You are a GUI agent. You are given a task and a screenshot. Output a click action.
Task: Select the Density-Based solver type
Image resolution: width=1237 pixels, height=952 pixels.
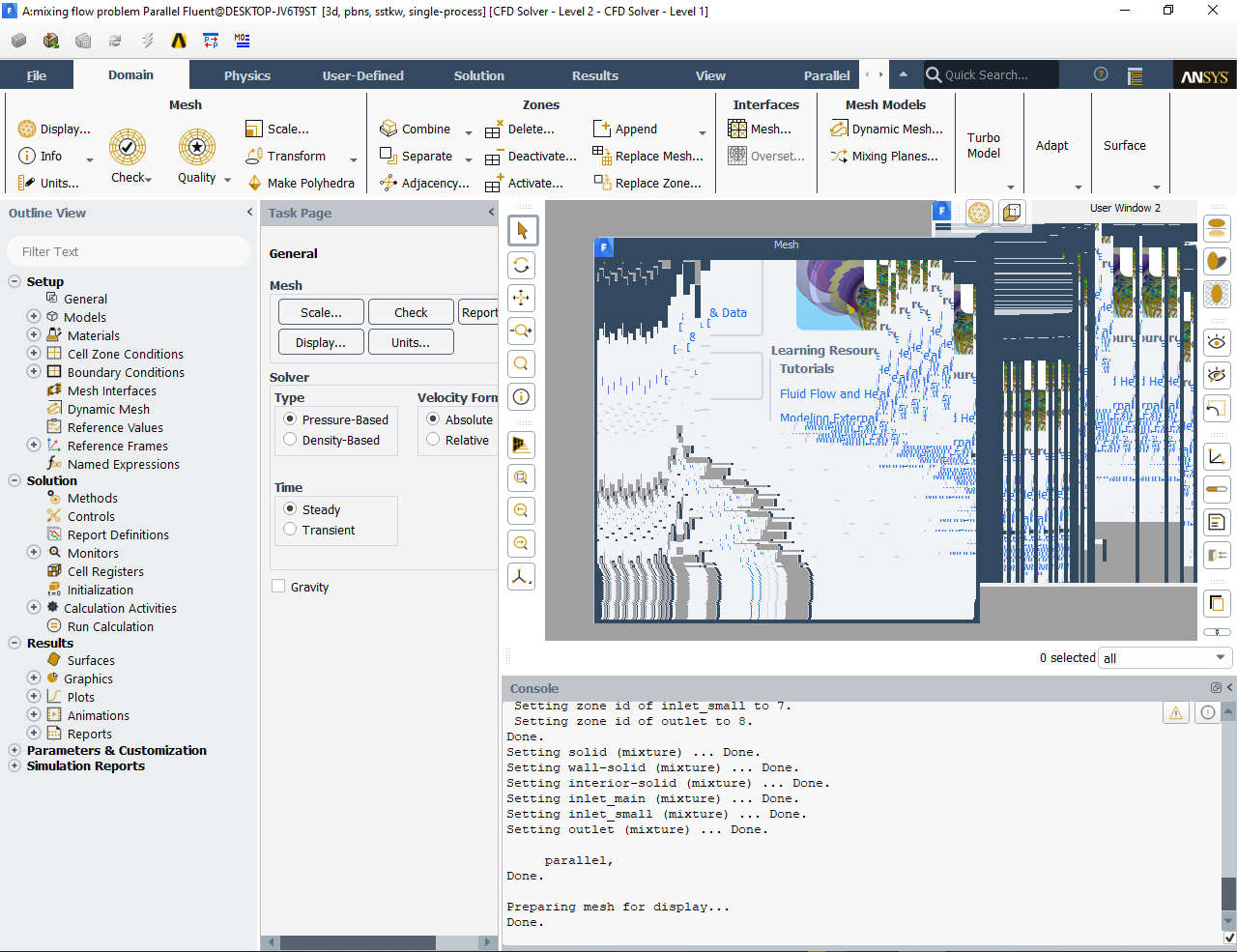[290, 440]
